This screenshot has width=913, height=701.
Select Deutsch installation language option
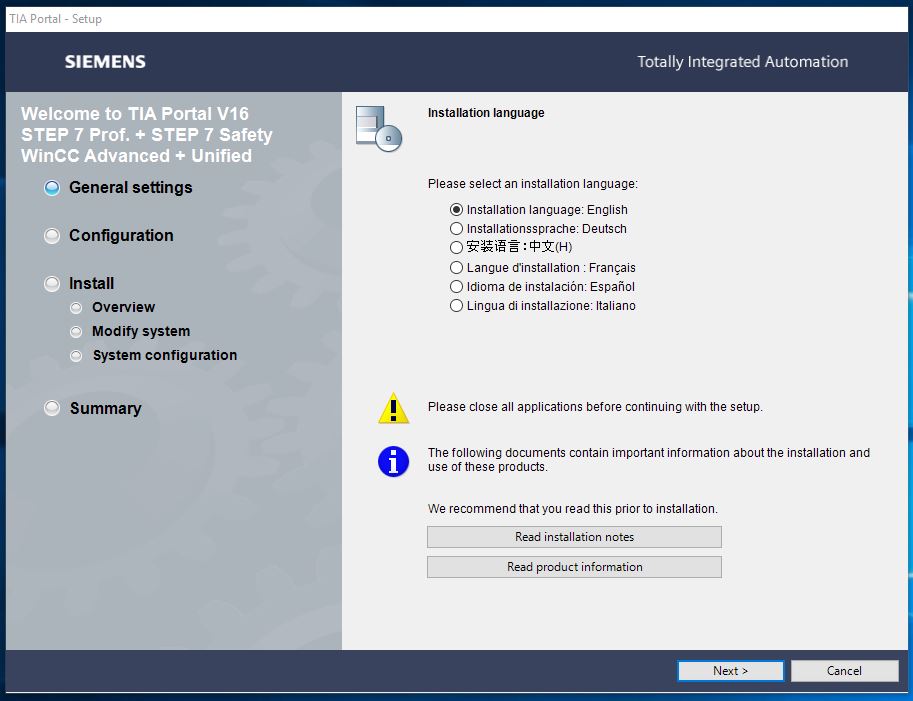(x=457, y=229)
